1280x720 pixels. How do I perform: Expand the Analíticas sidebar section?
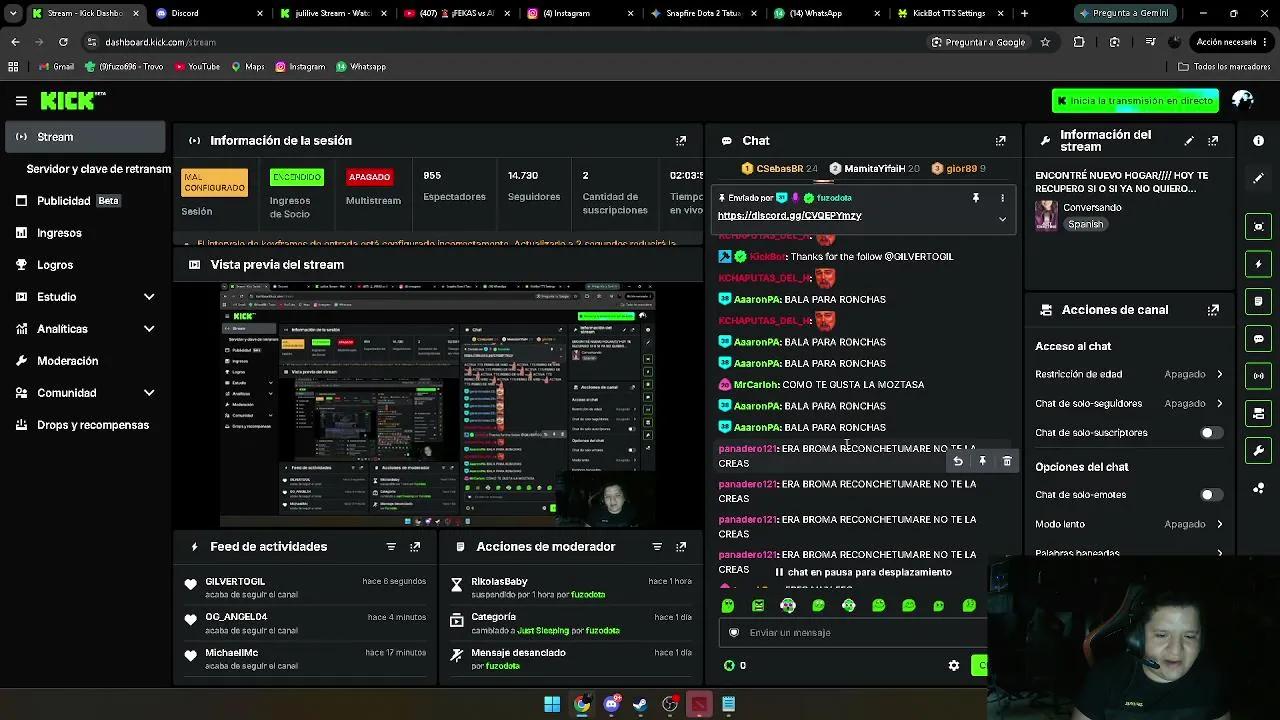[149, 329]
